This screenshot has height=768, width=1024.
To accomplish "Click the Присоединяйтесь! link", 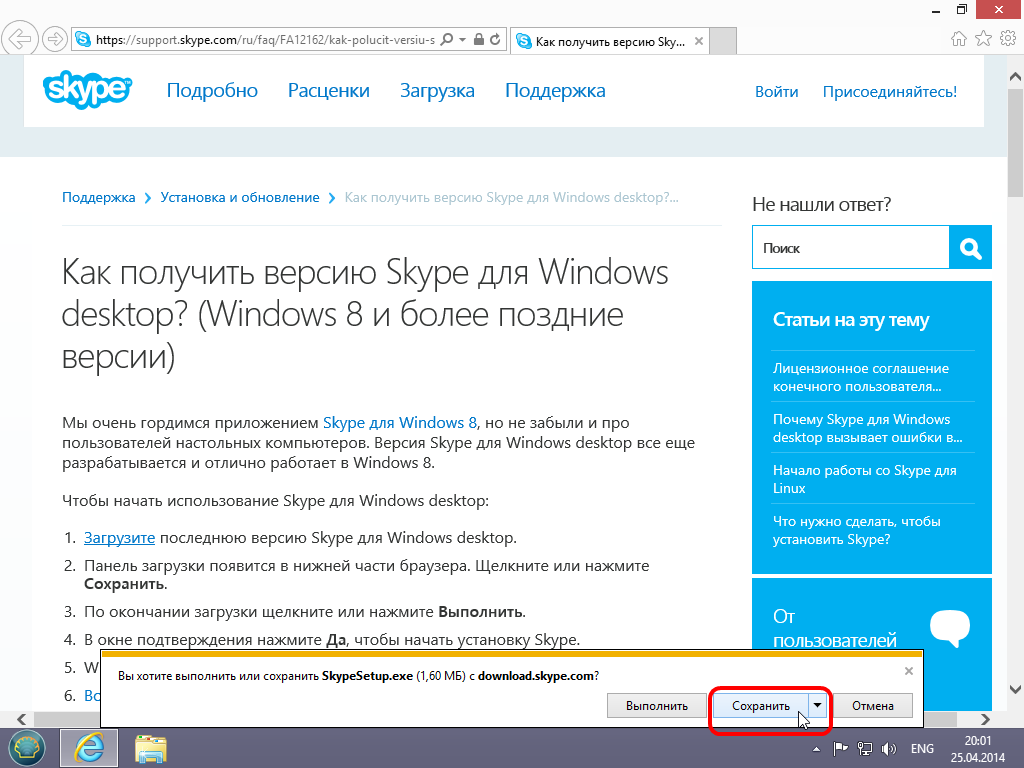I will coord(889,91).
